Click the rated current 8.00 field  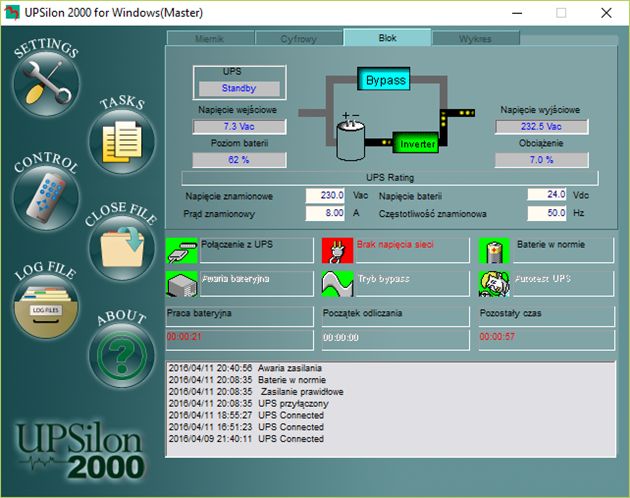coord(325,213)
